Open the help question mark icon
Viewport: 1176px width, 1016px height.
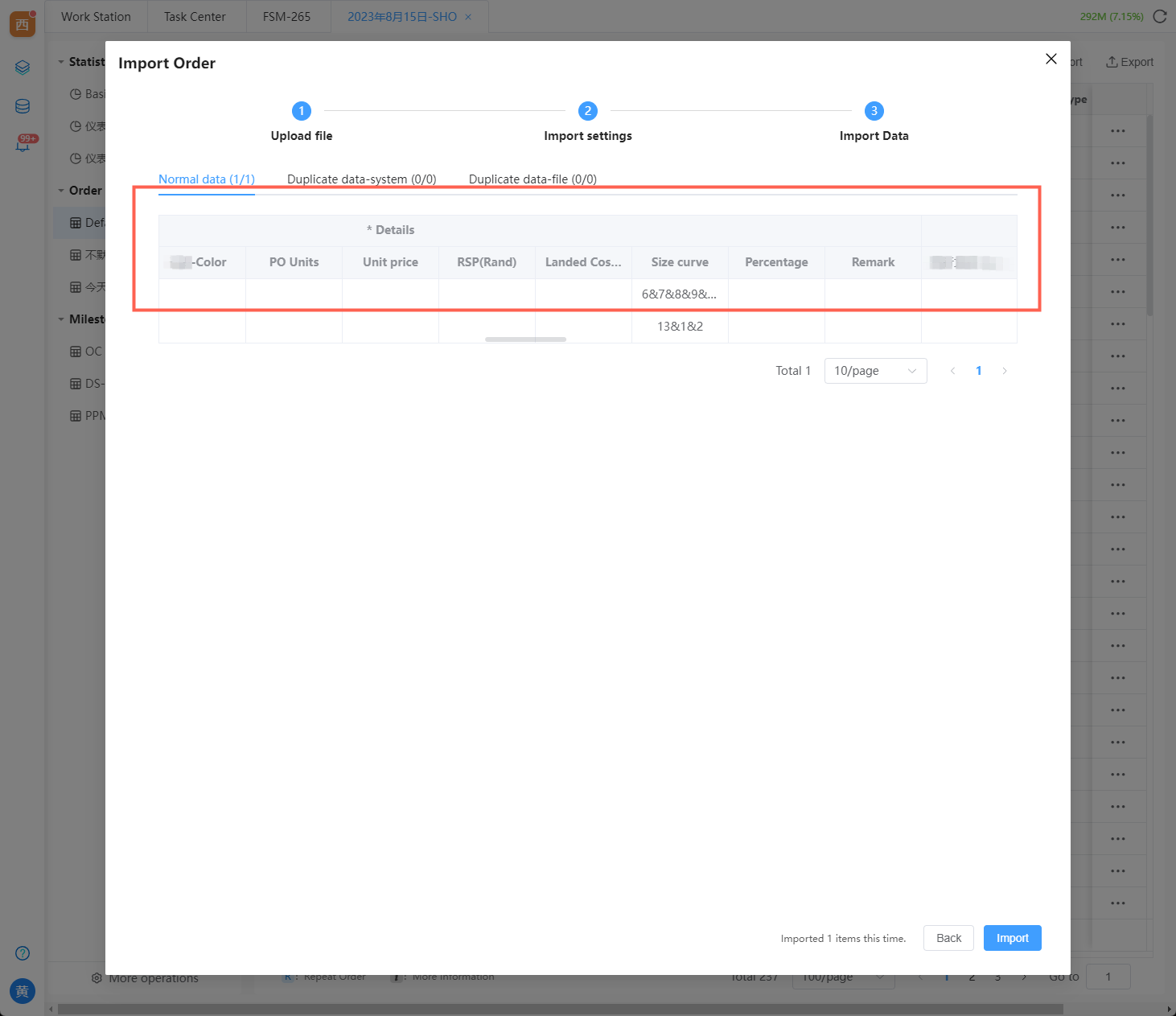pos(23,953)
